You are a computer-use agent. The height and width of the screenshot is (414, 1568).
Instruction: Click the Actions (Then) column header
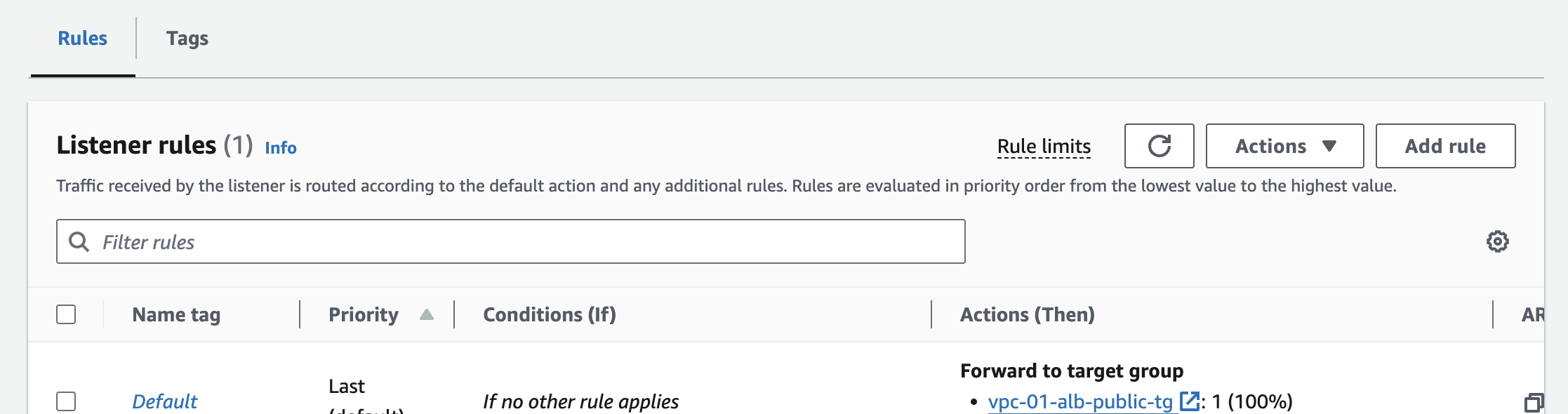coord(1027,314)
